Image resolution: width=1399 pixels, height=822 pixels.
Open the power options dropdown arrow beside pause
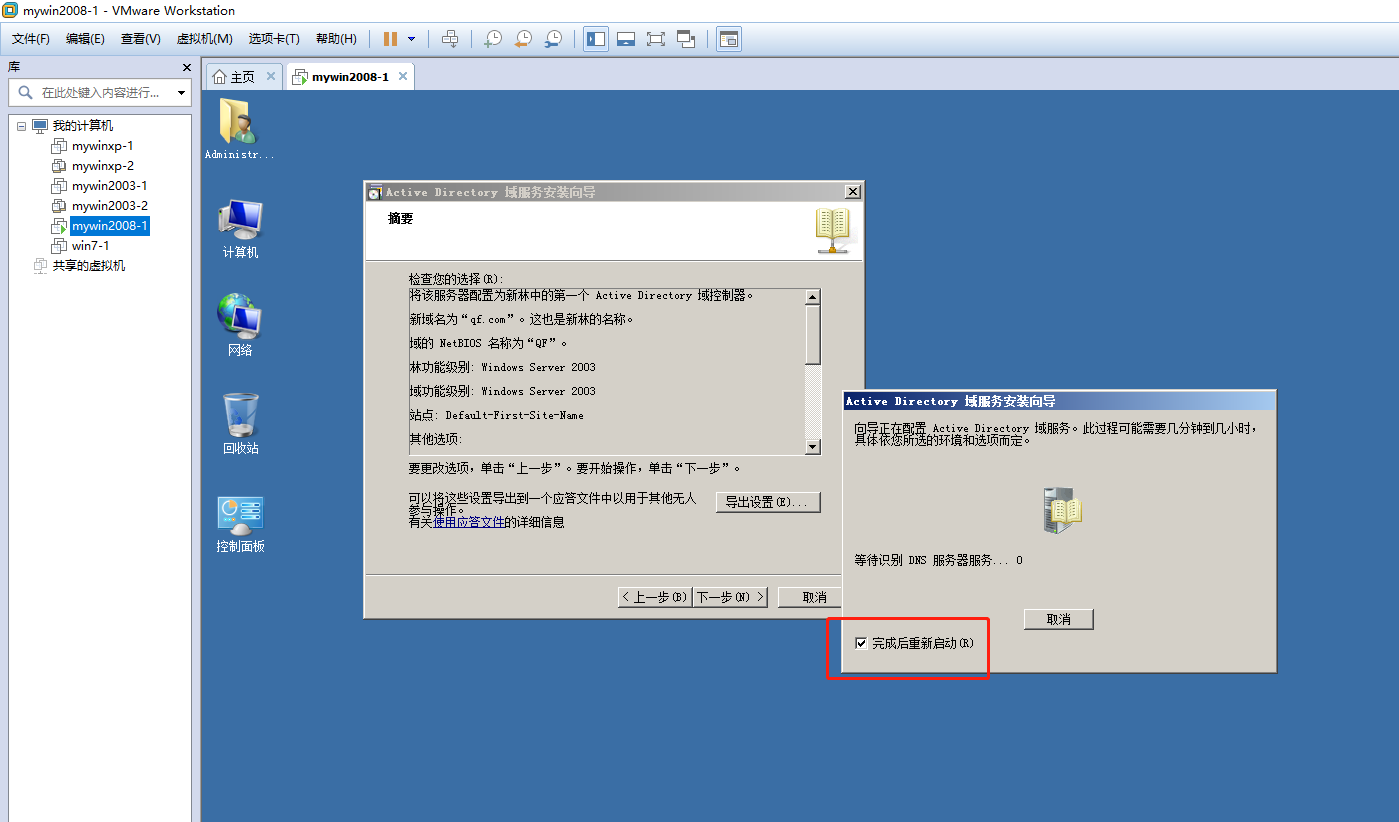412,39
